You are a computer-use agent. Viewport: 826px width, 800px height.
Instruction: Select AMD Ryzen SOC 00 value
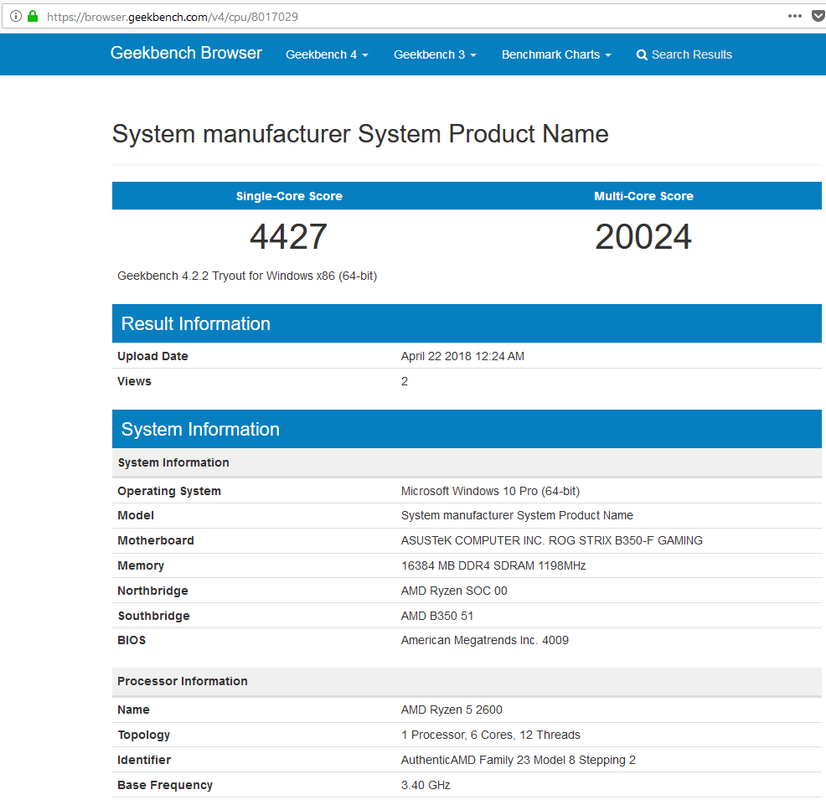(454, 591)
